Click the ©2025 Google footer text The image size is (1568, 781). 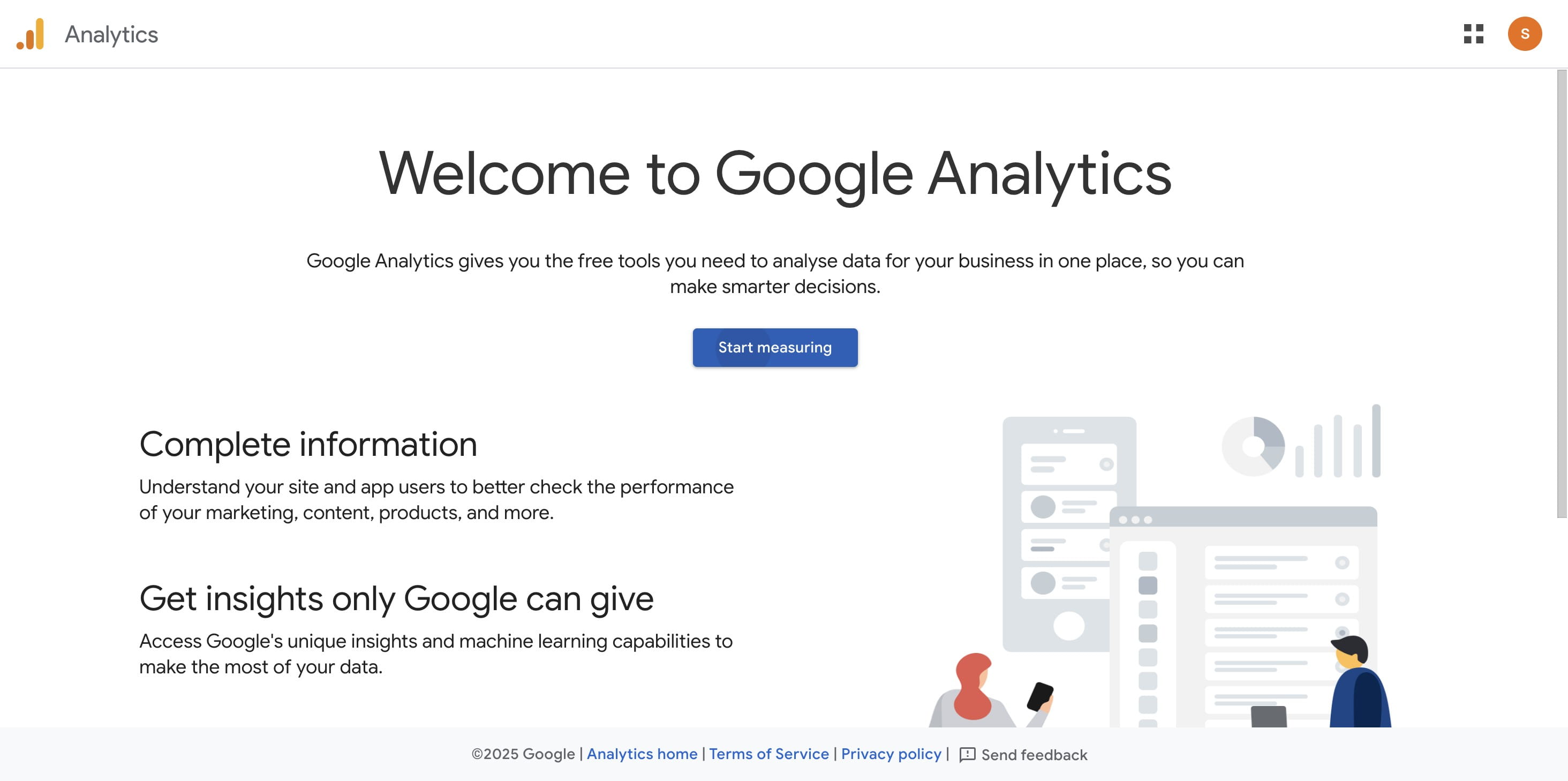pos(524,754)
